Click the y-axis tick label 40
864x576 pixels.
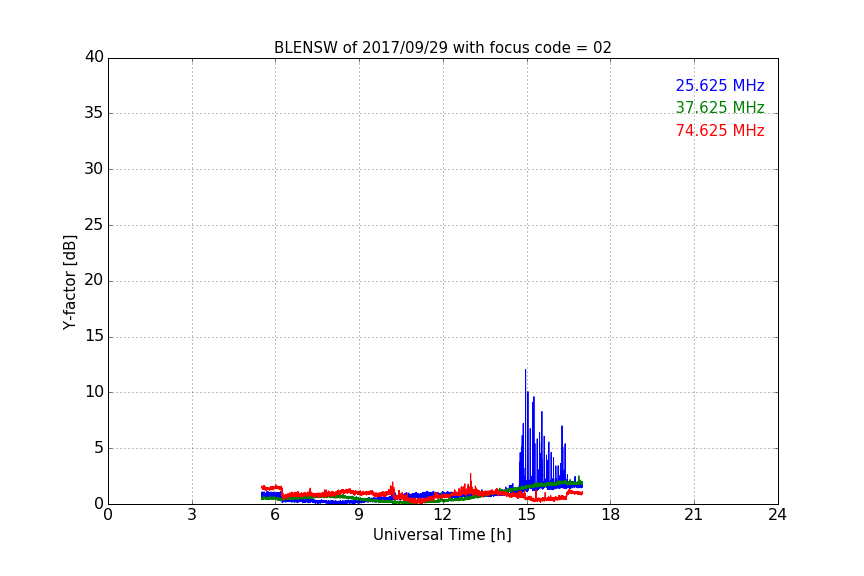(x=94, y=57)
